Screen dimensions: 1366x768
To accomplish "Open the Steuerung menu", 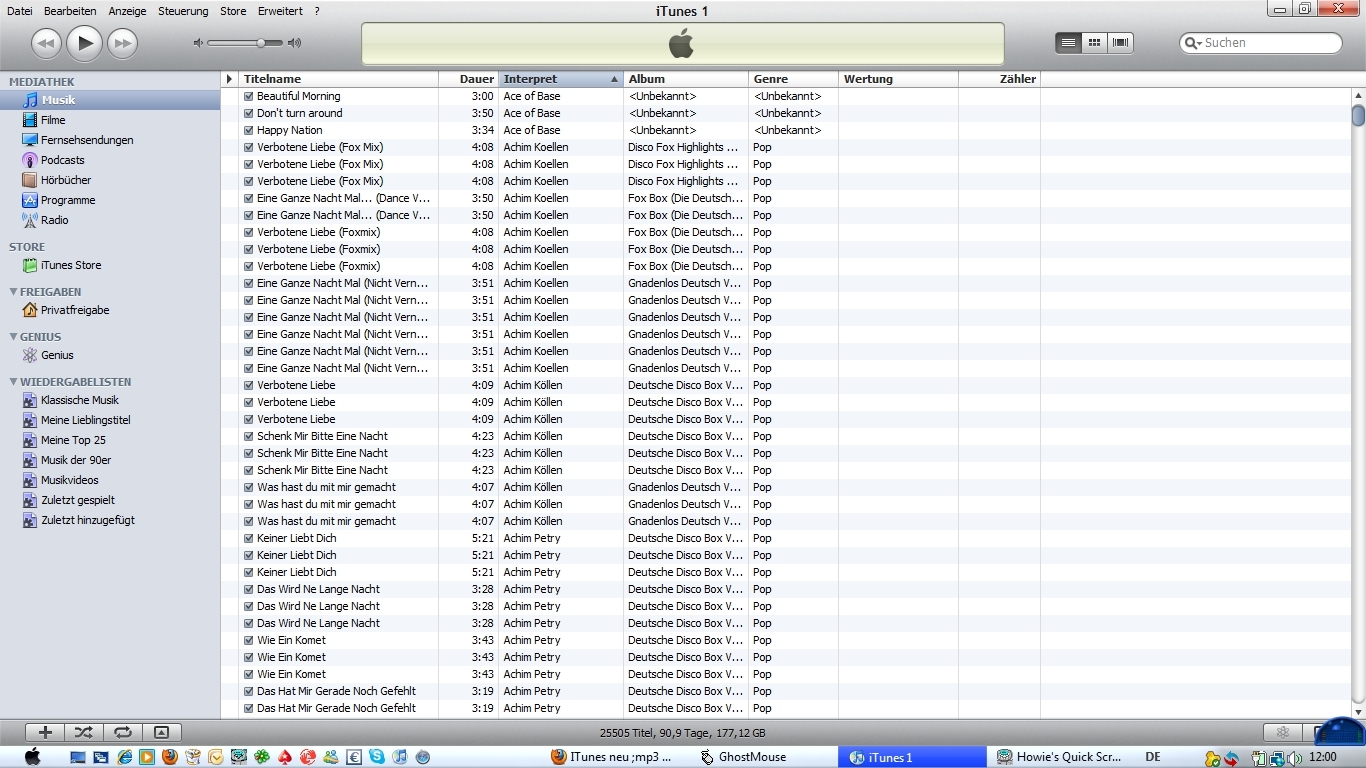I will coord(183,11).
